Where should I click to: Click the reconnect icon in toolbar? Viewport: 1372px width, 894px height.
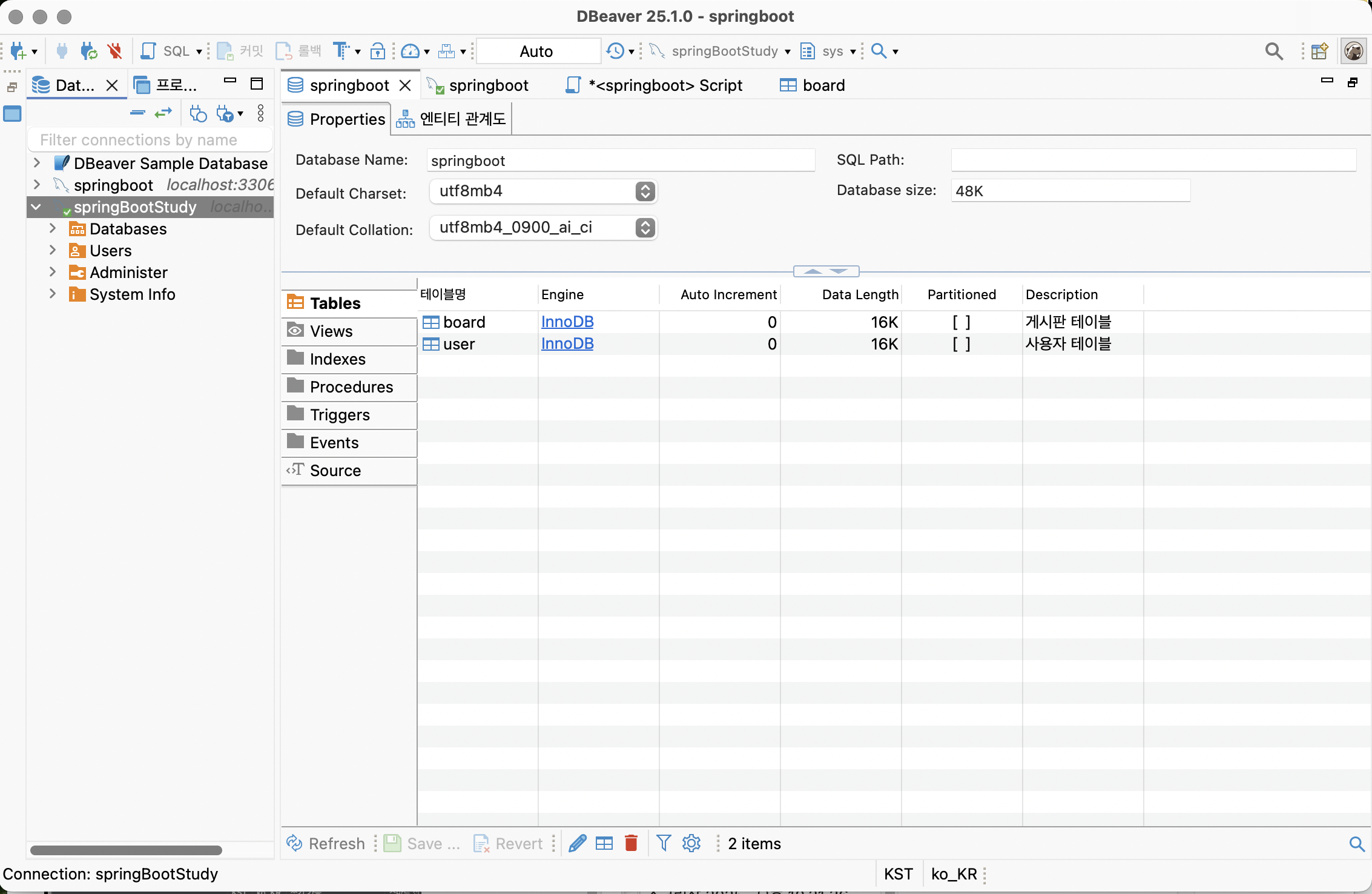(x=88, y=51)
